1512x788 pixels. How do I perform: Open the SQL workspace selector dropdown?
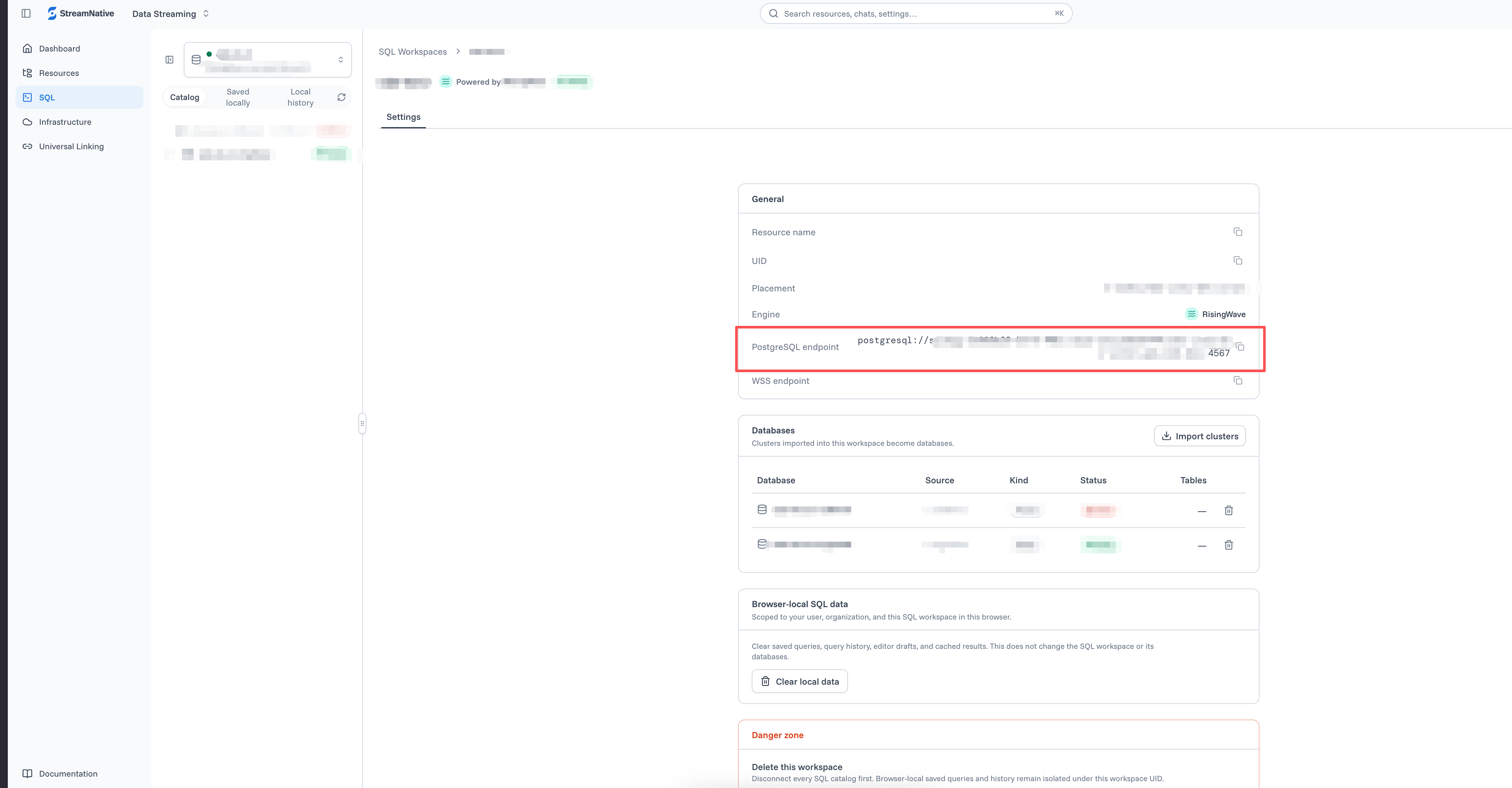[x=268, y=60]
